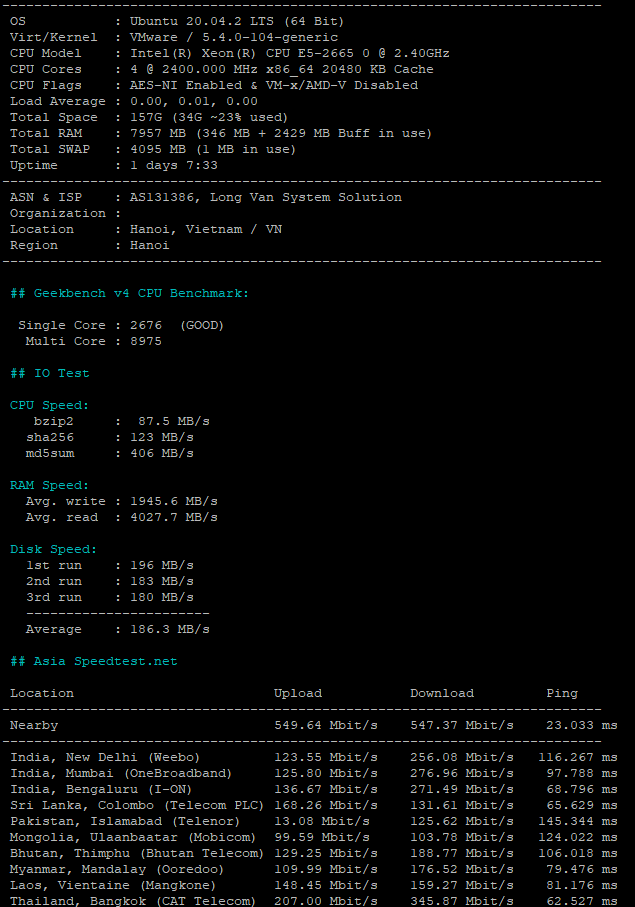The width and height of the screenshot is (635, 907).
Task: Click the ASN & ISP AS131386 line
Action: [206, 197]
